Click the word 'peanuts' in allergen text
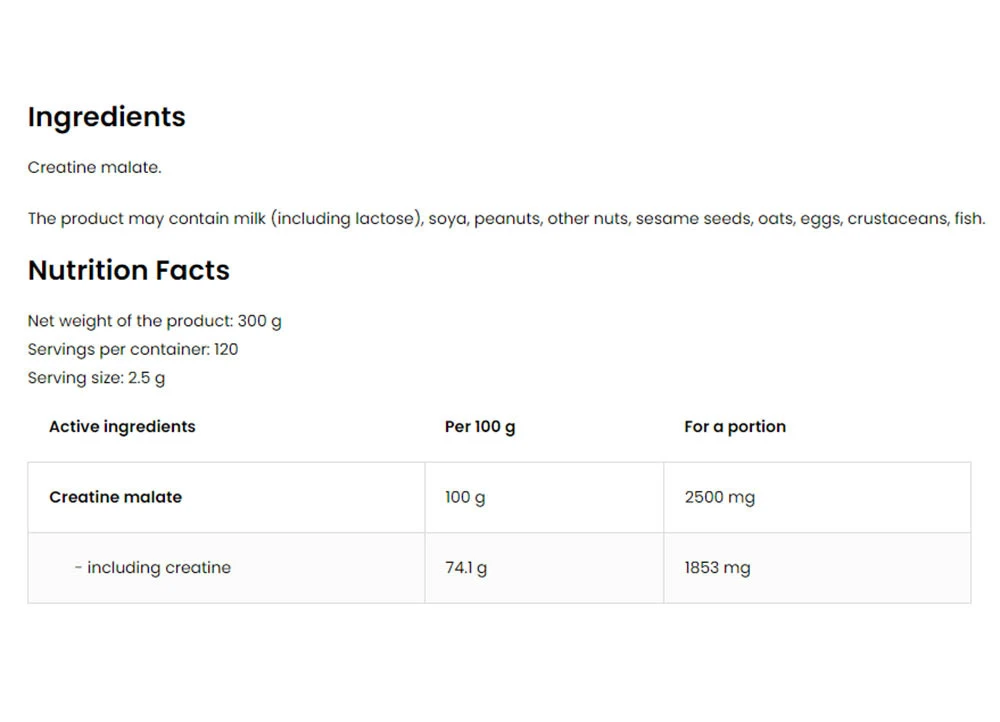 click(506, 219)
